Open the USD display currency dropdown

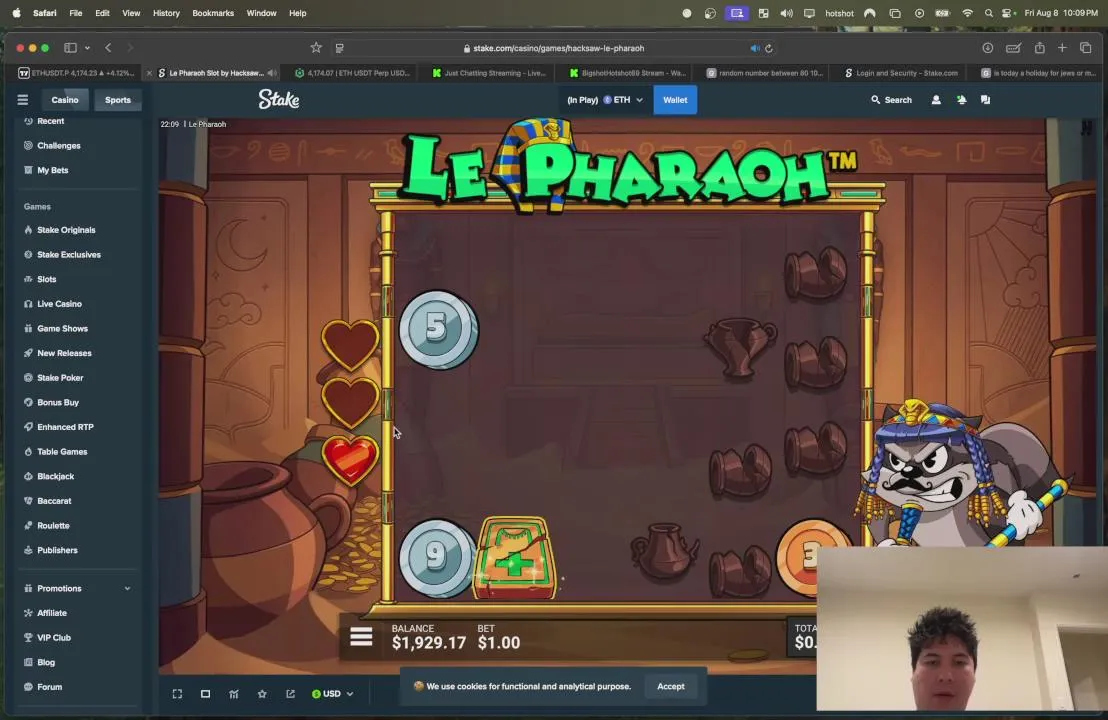pos(332,694)
